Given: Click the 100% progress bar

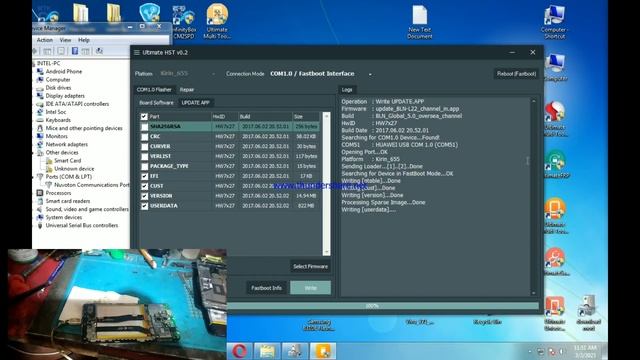Looking at the screenshot, I should pyautogui.click(x=383, y=306).
